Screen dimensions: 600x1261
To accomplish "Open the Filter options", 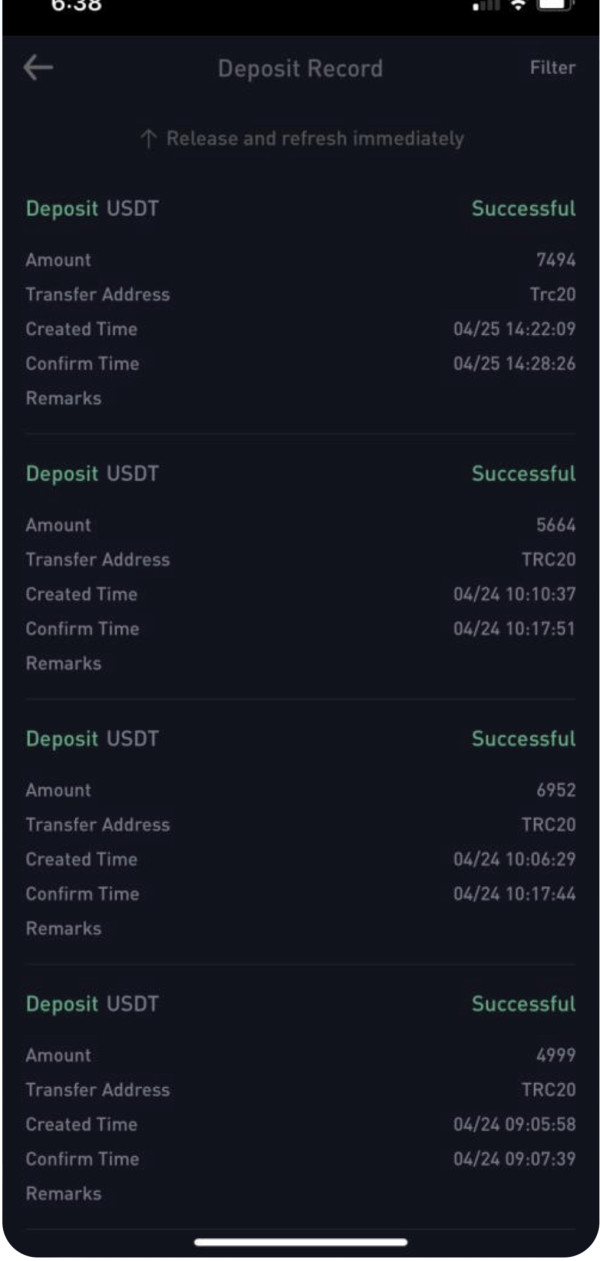I will (x=552, y=68).
